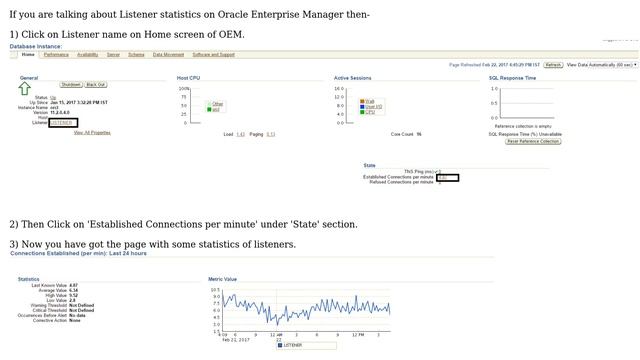Click Established Connections per minute value

442,178
